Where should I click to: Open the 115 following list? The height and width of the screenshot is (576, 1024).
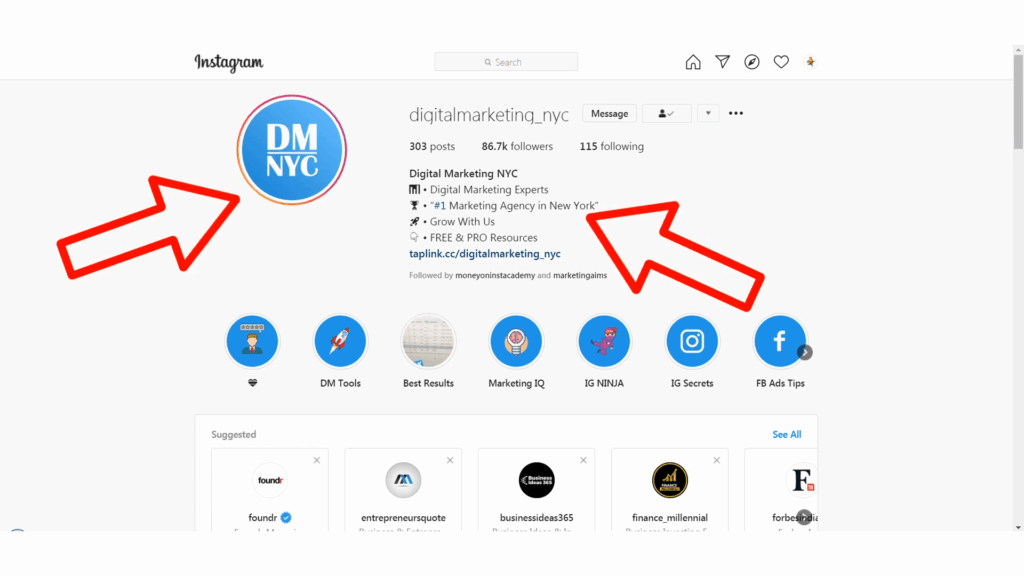pyautogui.click(x=611, y=146)
